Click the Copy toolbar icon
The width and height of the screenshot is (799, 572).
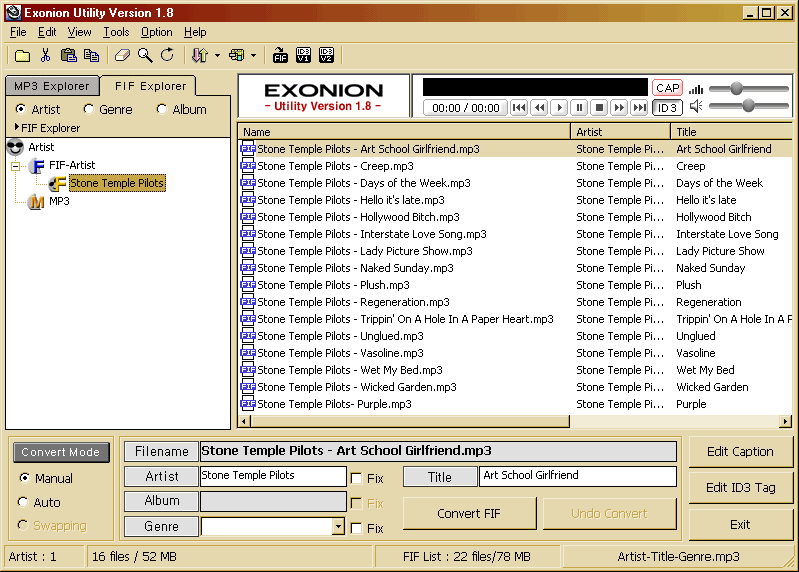coord(91,55)
